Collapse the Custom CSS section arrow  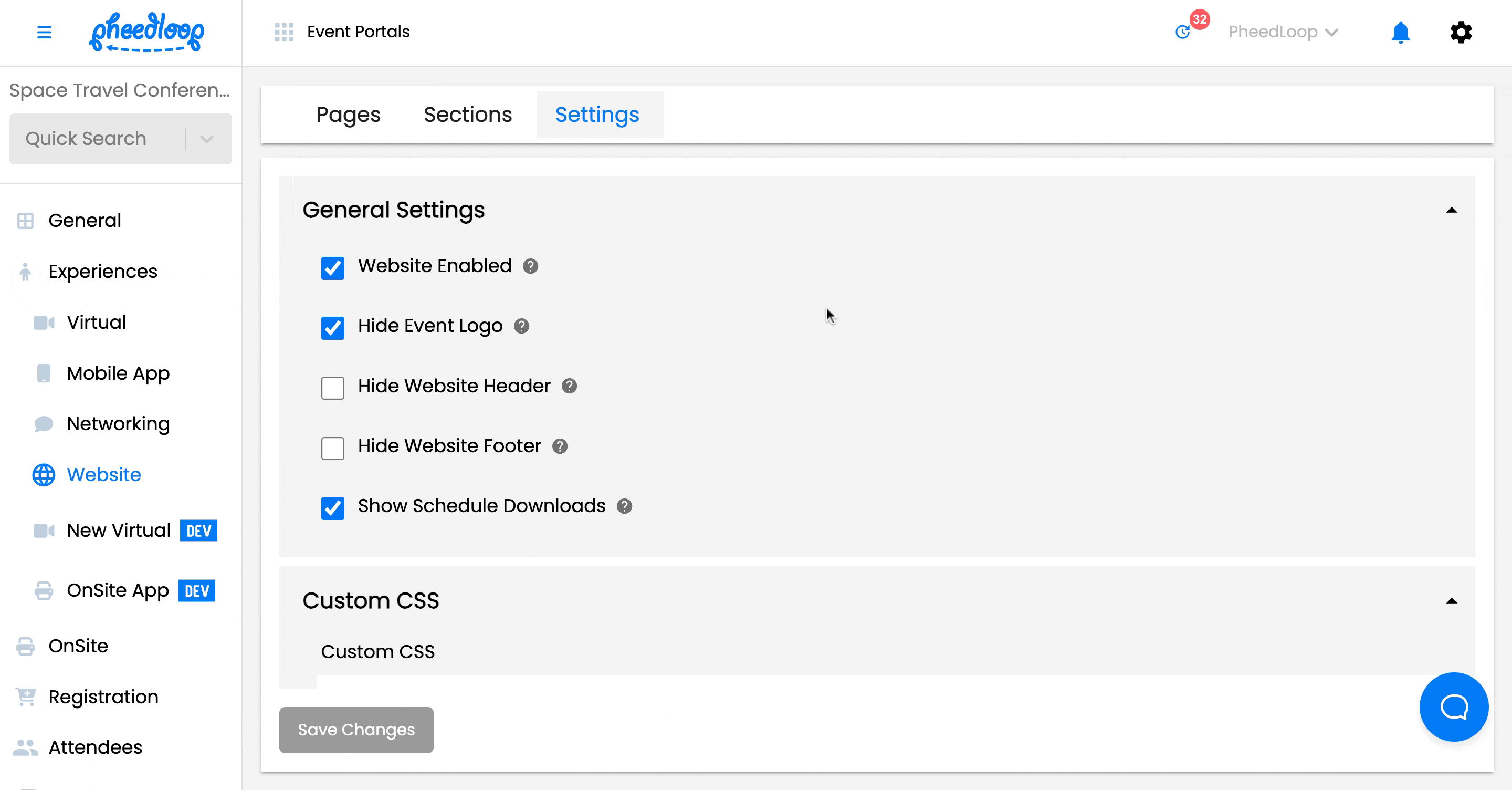(x=1451, y=601)
